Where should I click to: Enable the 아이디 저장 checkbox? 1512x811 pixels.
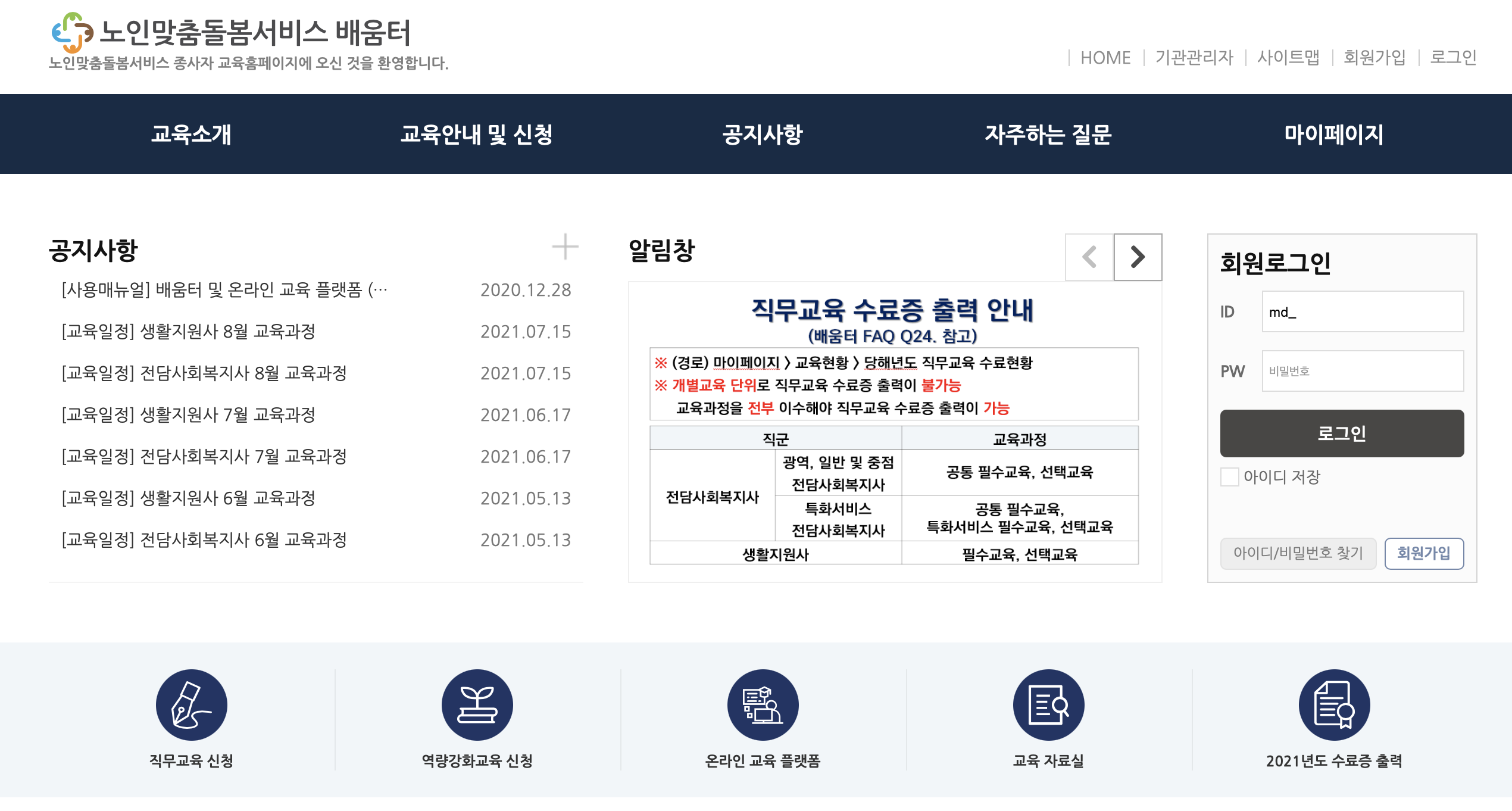[1229, 477]
